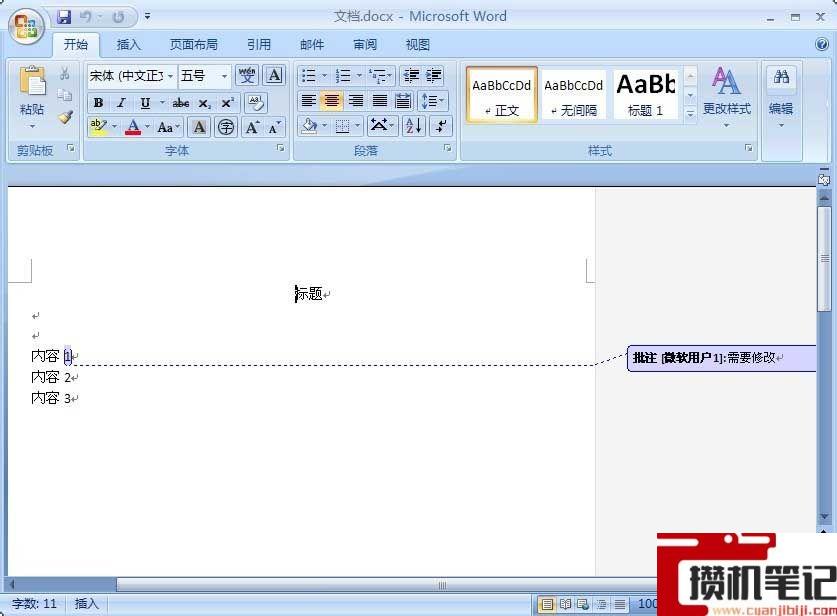This screenshot has width=837, height=616.
Task: Toggle strikethrough formatting
Action: coord(180,102)
